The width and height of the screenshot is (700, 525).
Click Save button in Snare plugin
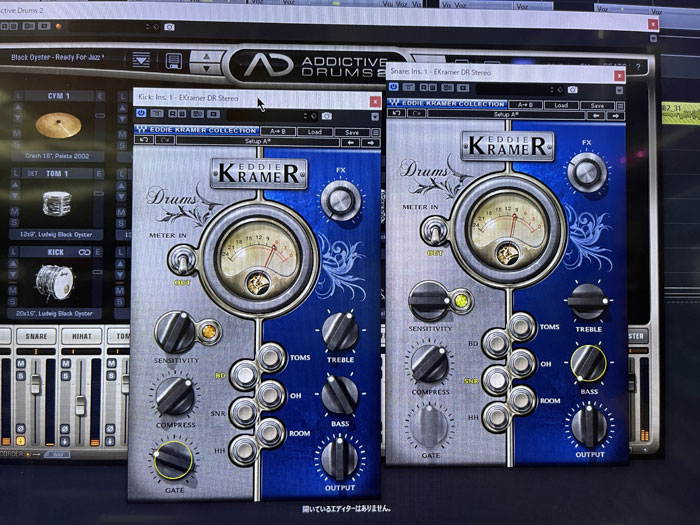tap(597, 106)
